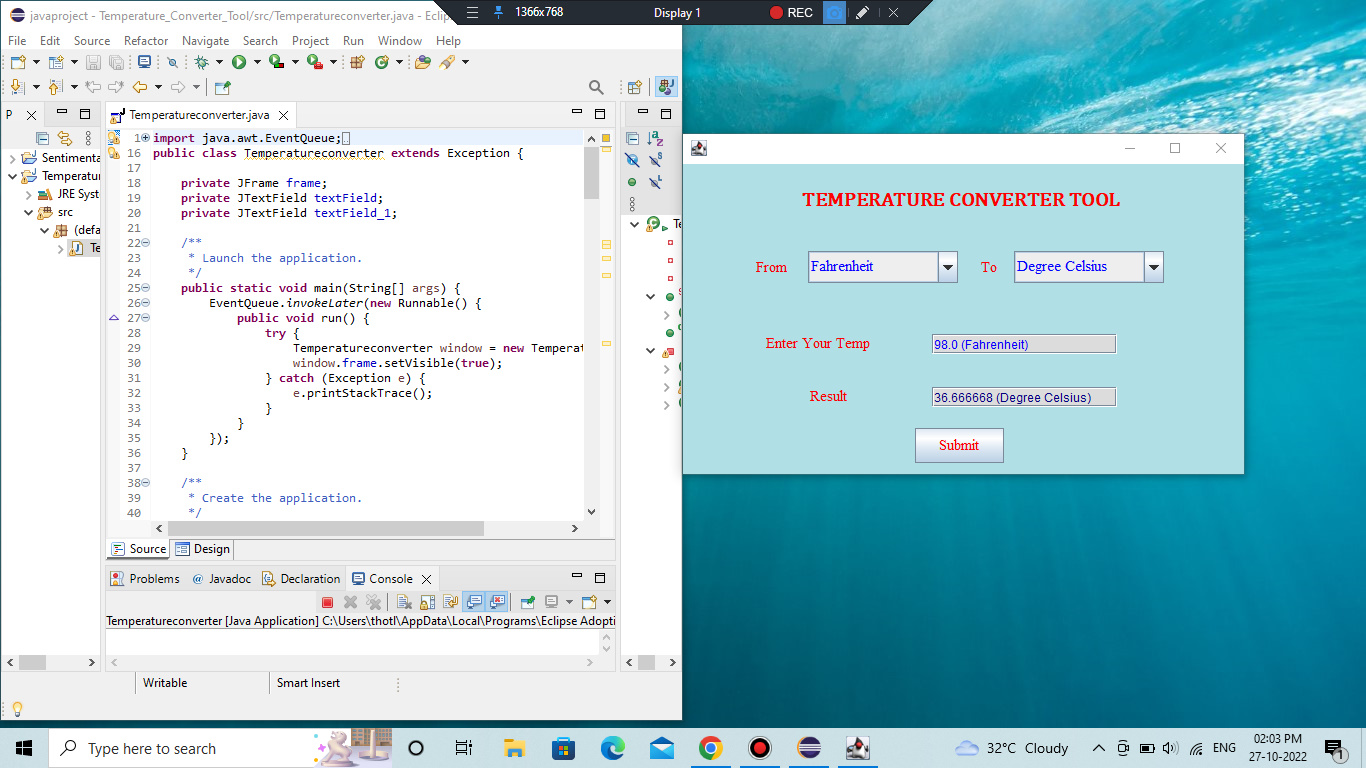1366x768 pixels.
Task: Click the Windows Start button
Action: 24,748
